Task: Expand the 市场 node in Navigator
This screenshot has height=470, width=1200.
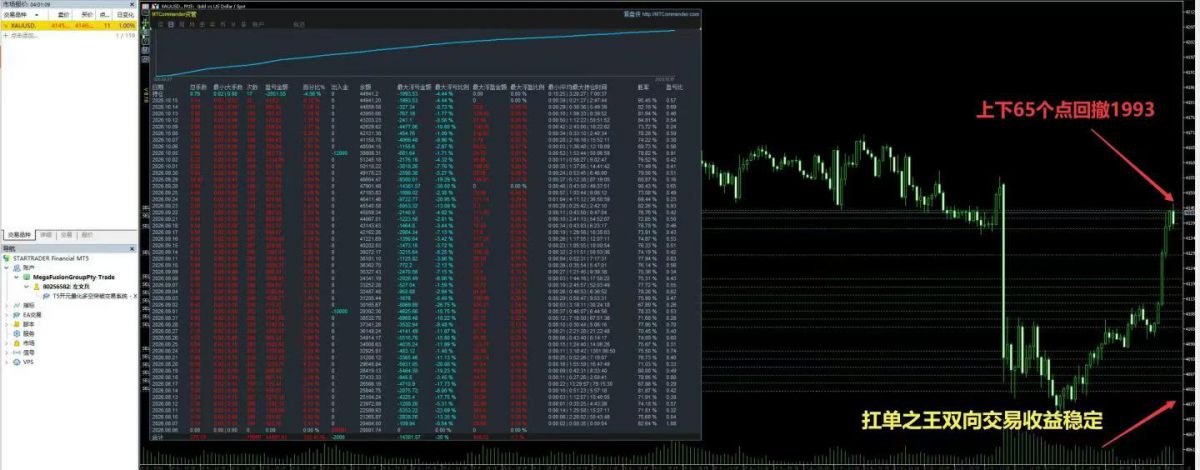Action: coord(7,343)
